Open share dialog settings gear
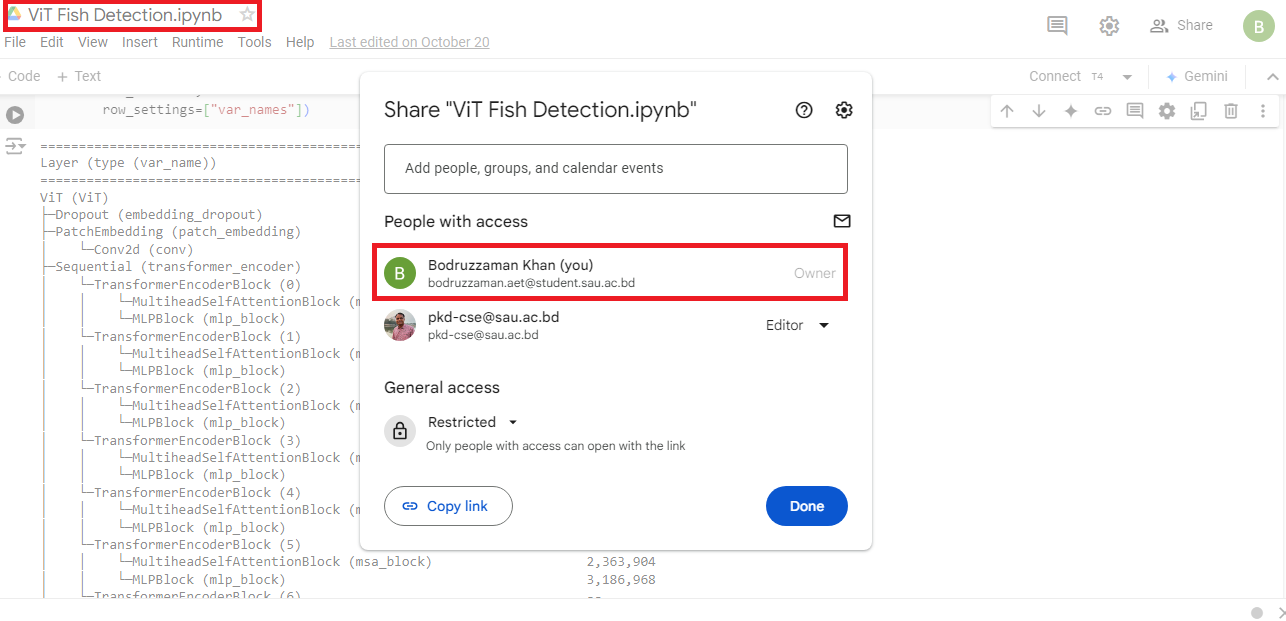This screenshot has height=621, width=1286. point(844,110)
